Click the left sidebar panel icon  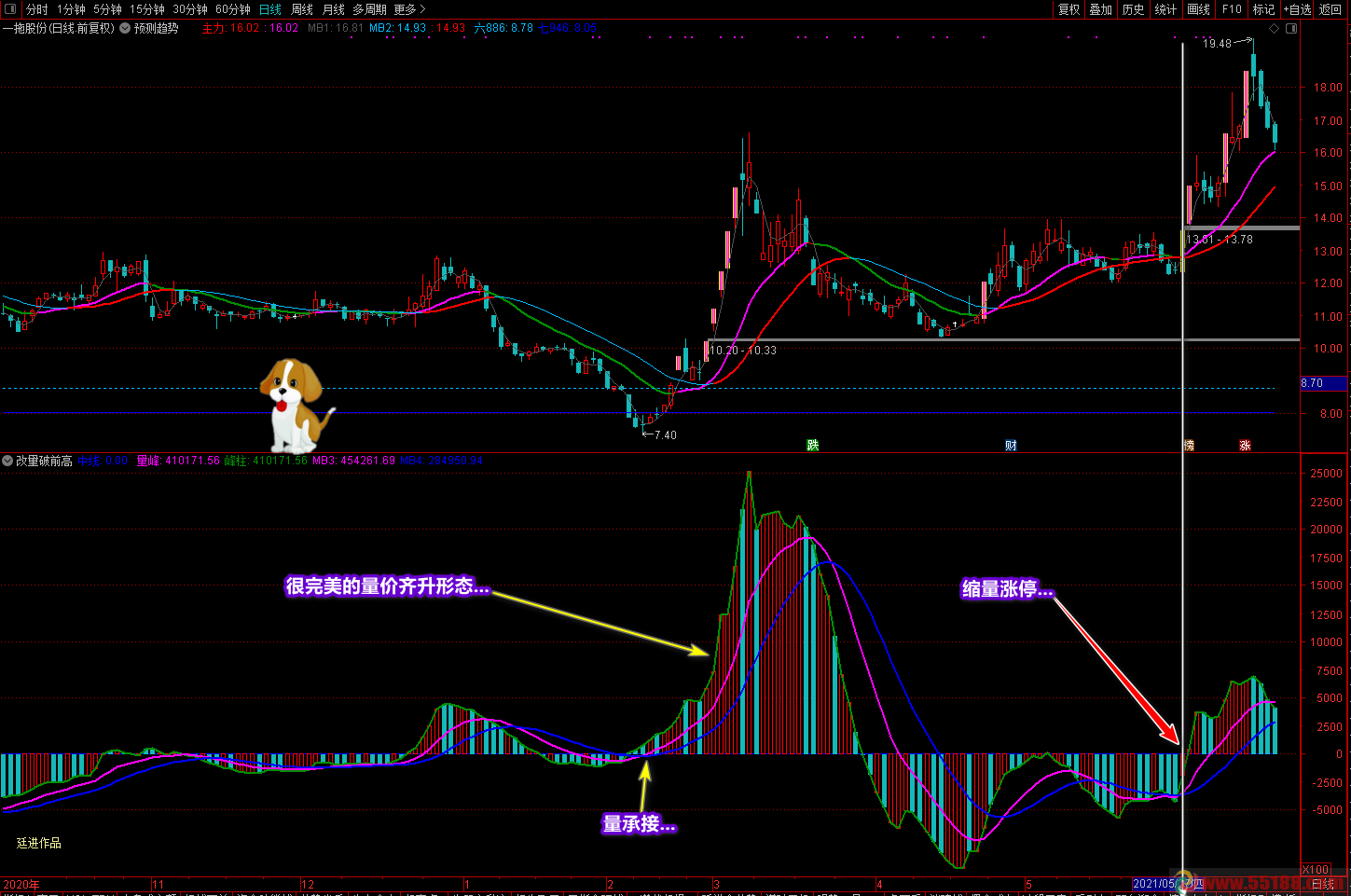coord(10,9)
